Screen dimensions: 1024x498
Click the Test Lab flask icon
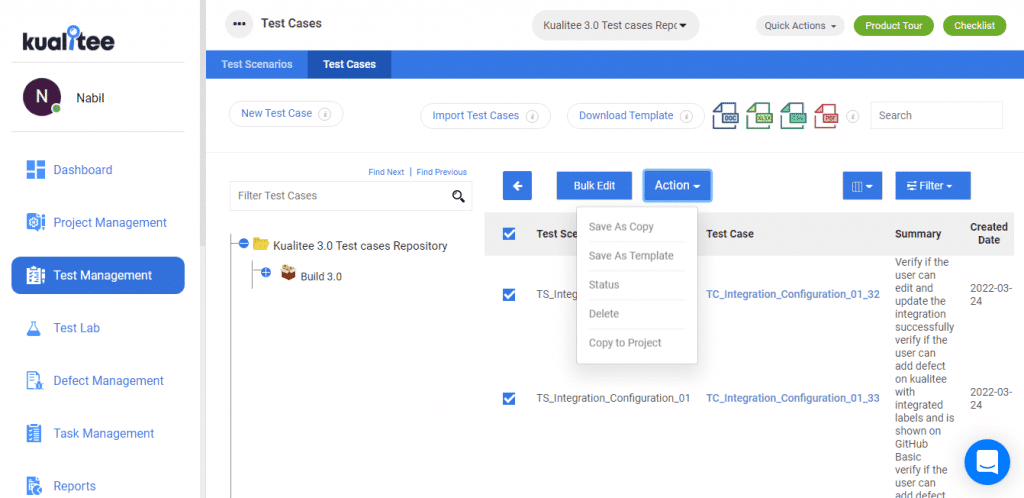point(34,328)
